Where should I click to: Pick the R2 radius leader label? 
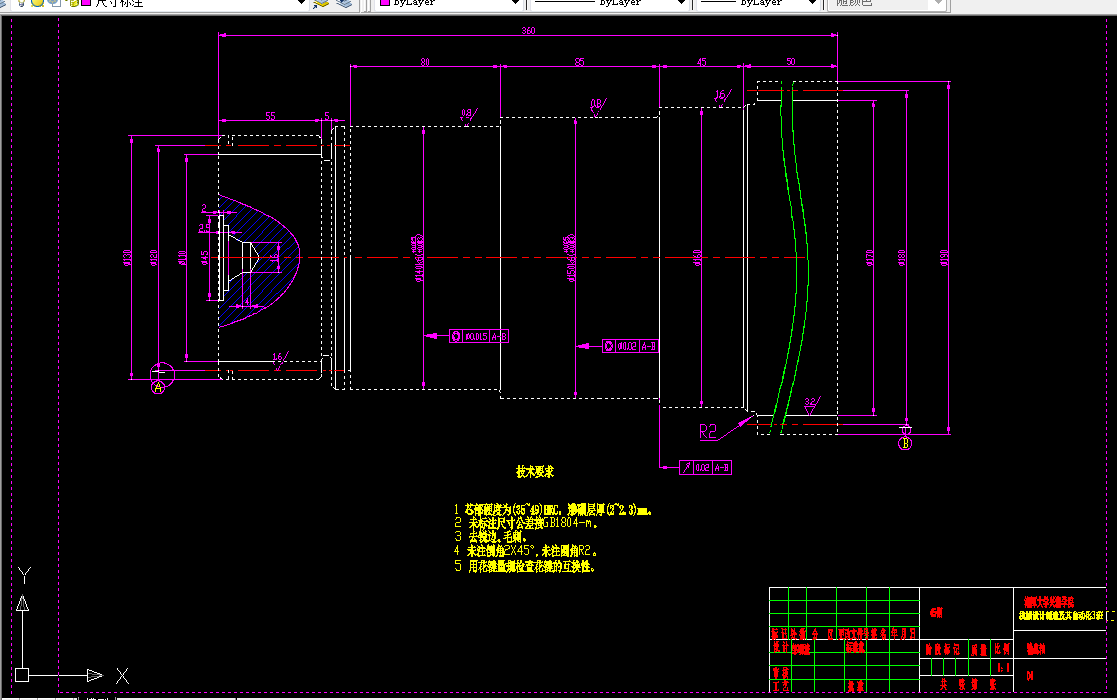coord(707,432)
